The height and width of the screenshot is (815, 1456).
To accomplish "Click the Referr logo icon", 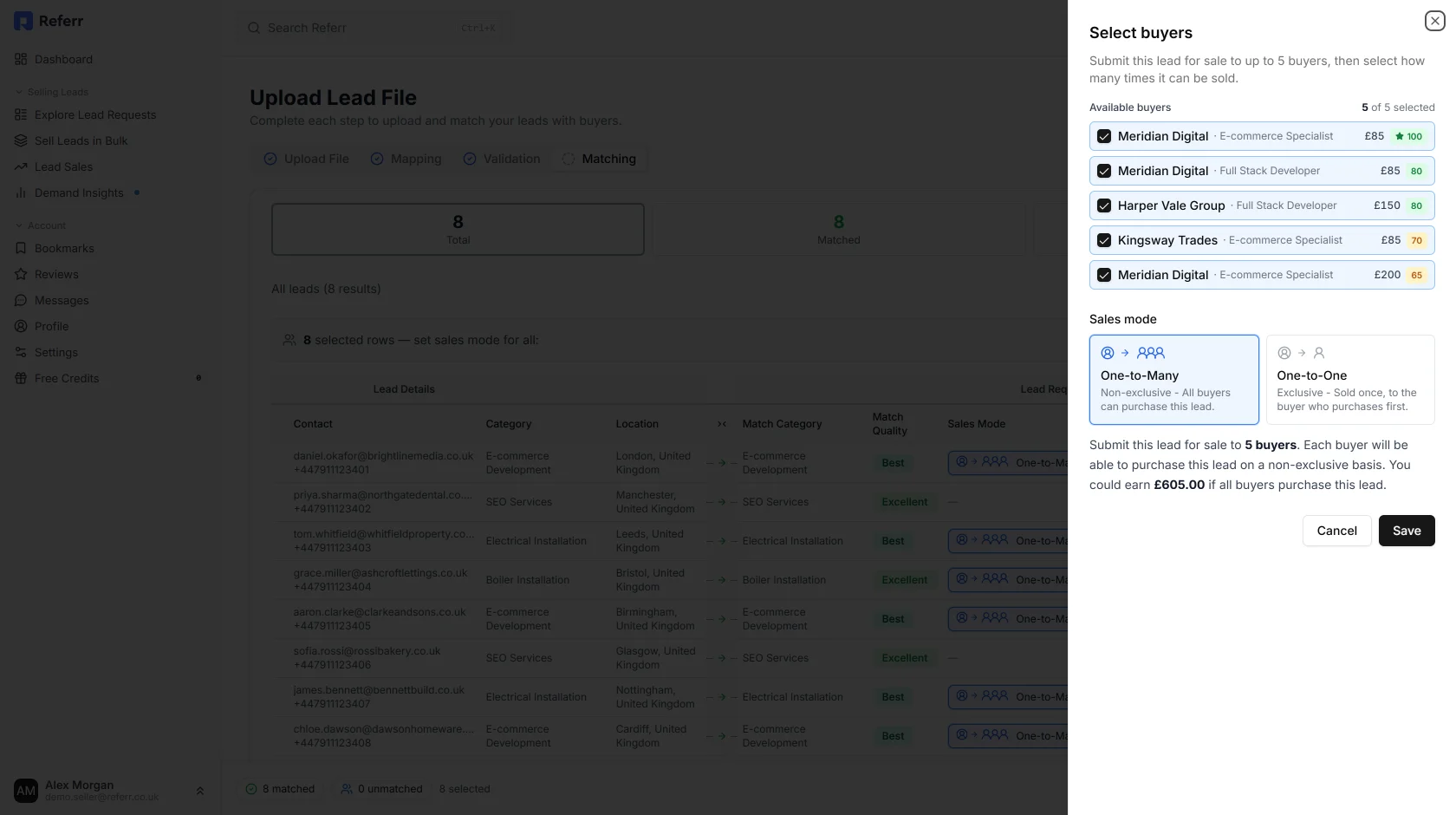I will click(23, 21).
